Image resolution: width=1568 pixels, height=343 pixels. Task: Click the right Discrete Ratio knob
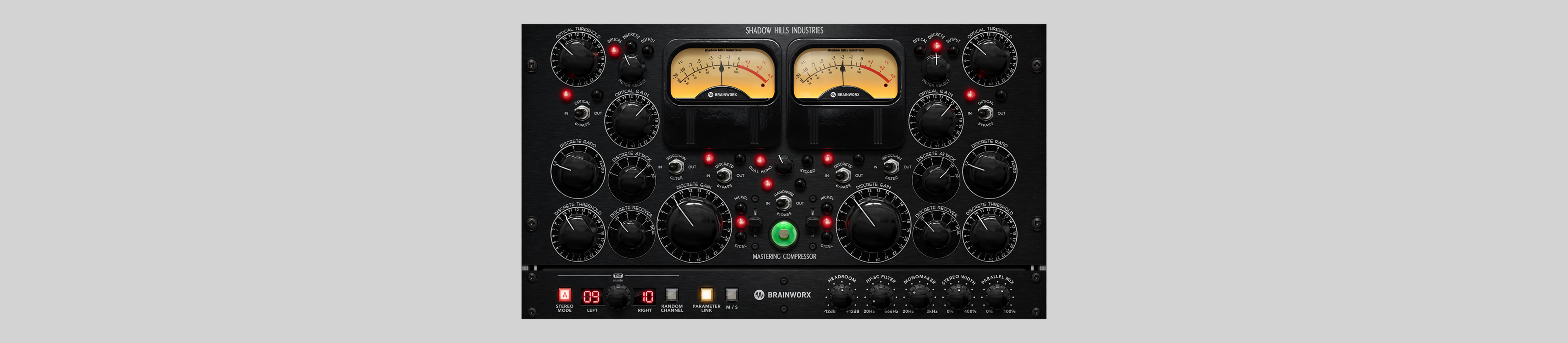989,171
